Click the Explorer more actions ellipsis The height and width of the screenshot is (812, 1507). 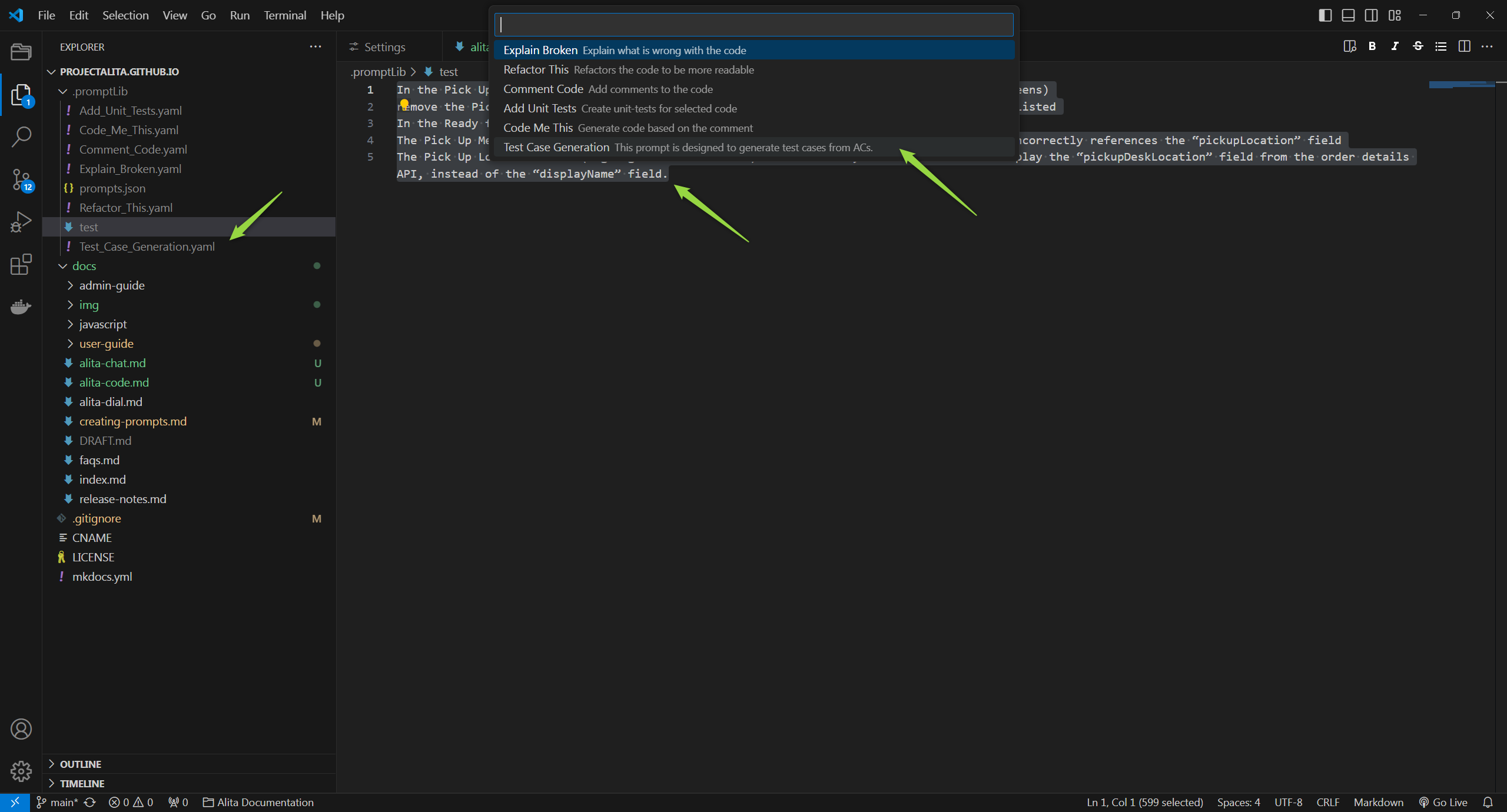pyautogui.click(x=316, y=46)
